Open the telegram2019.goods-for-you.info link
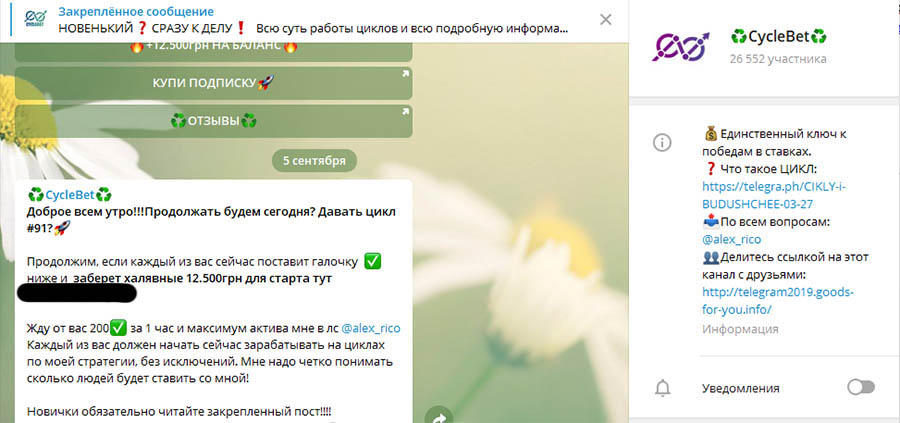The height and width of the screenshot is (423, 900). [x=778, y=300]
